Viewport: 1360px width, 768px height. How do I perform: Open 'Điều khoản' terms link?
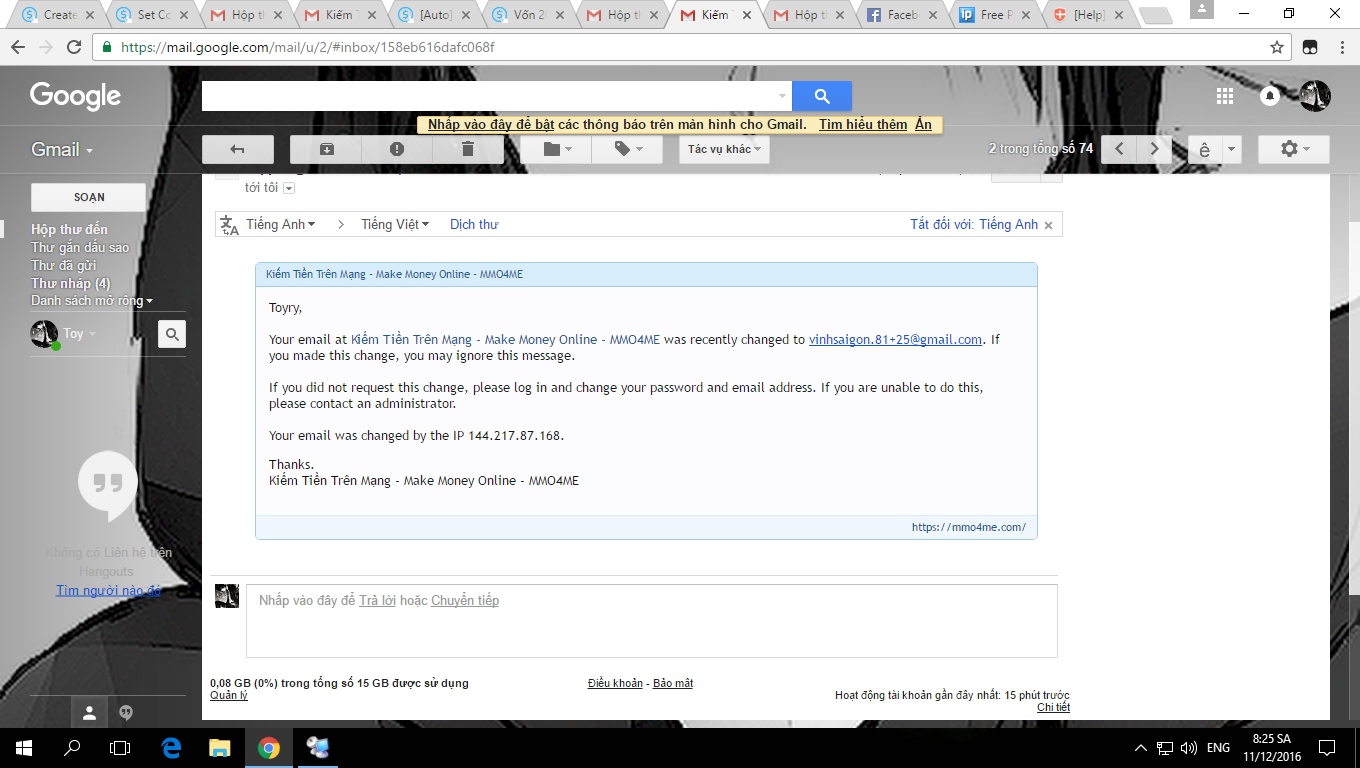615,683
